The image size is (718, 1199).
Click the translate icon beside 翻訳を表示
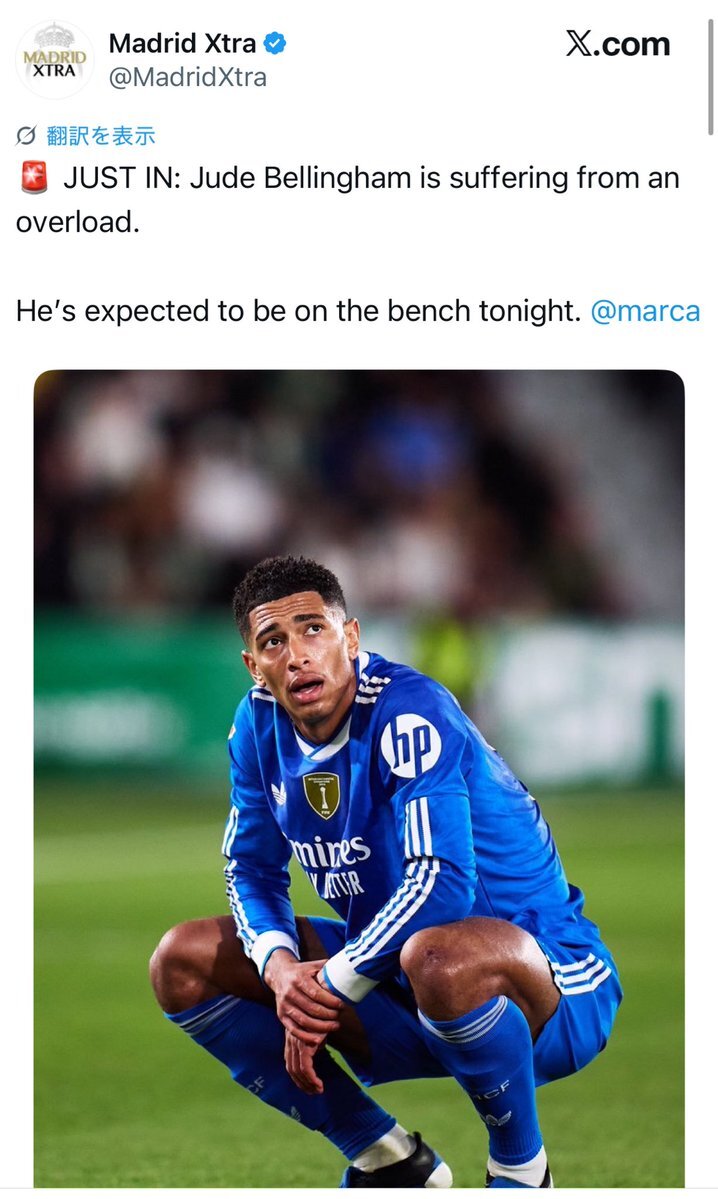[x=27, y=136]
